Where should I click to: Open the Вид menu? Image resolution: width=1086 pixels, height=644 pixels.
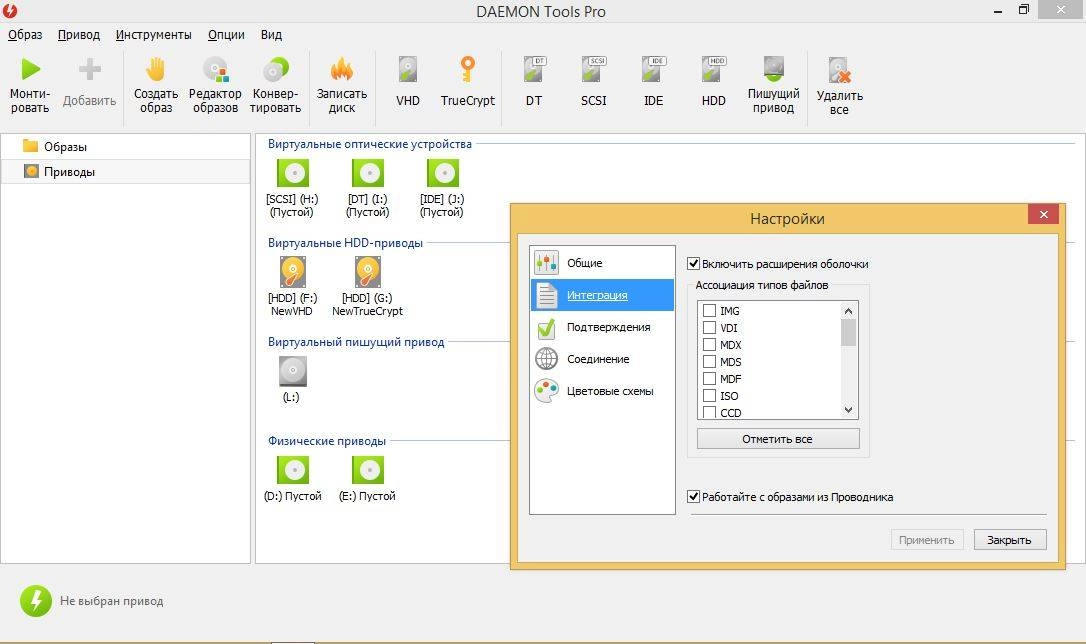click(272, 35)
